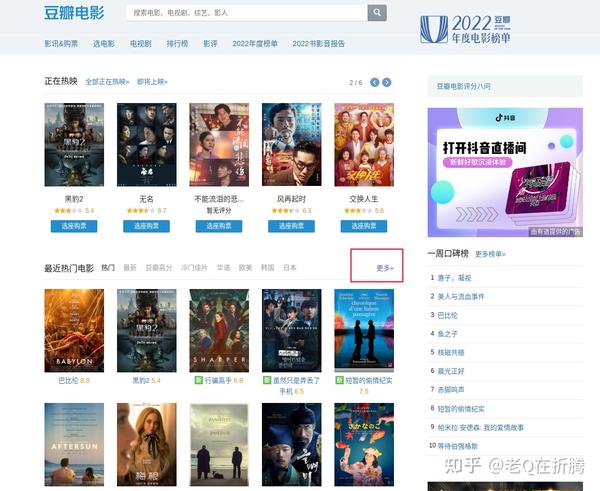Select the 韩国 movie filter
Image resolution: width=600 pixels, height=491 pixels.
(x=267, y=268)
